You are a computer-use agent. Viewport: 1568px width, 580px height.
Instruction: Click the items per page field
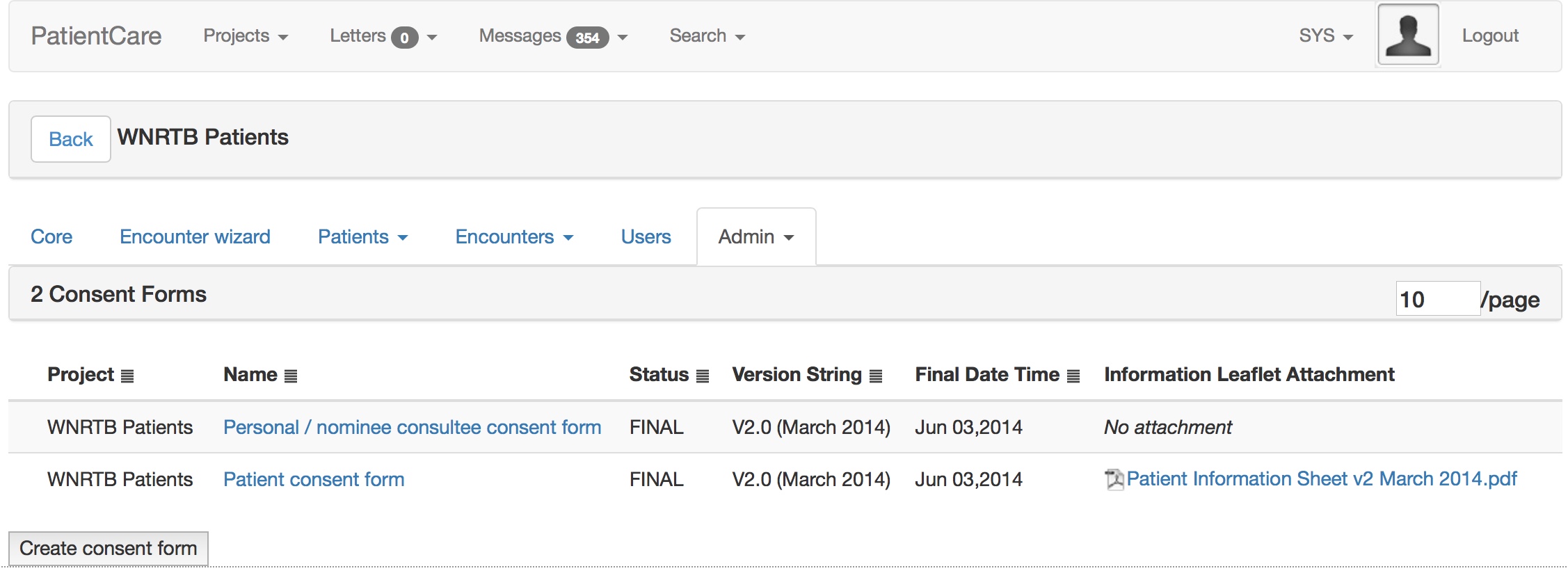(x=1437, y=299)
